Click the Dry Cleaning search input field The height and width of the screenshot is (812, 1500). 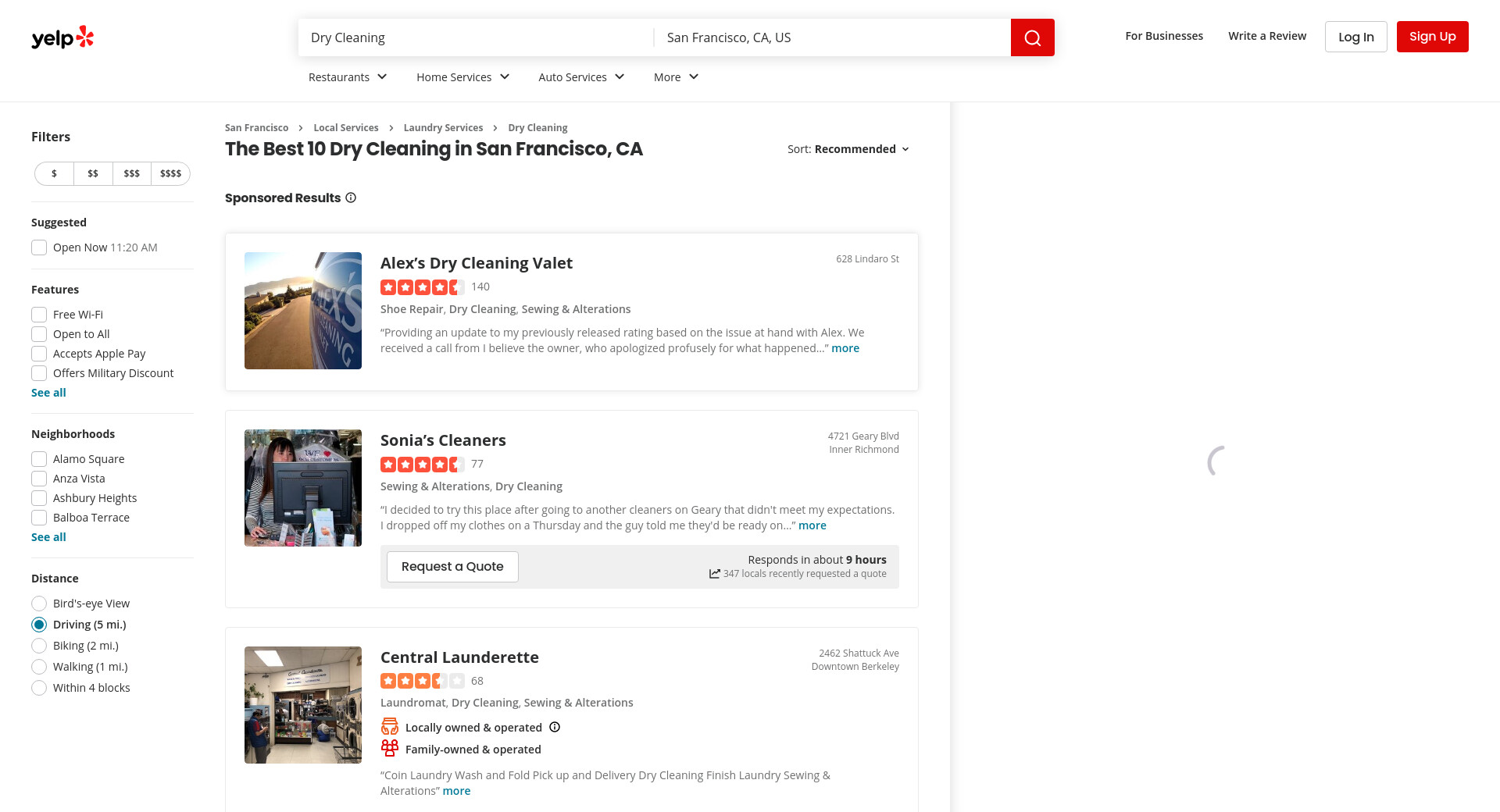pos(475,37)
